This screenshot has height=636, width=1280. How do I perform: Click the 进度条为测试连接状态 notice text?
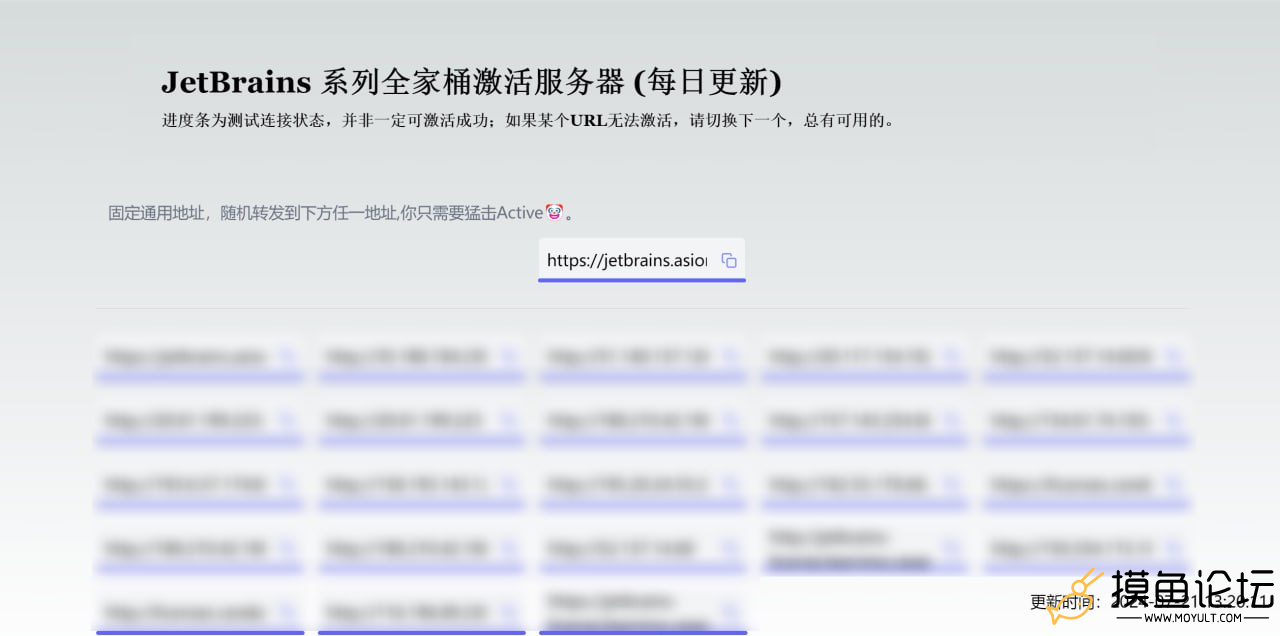528,121
